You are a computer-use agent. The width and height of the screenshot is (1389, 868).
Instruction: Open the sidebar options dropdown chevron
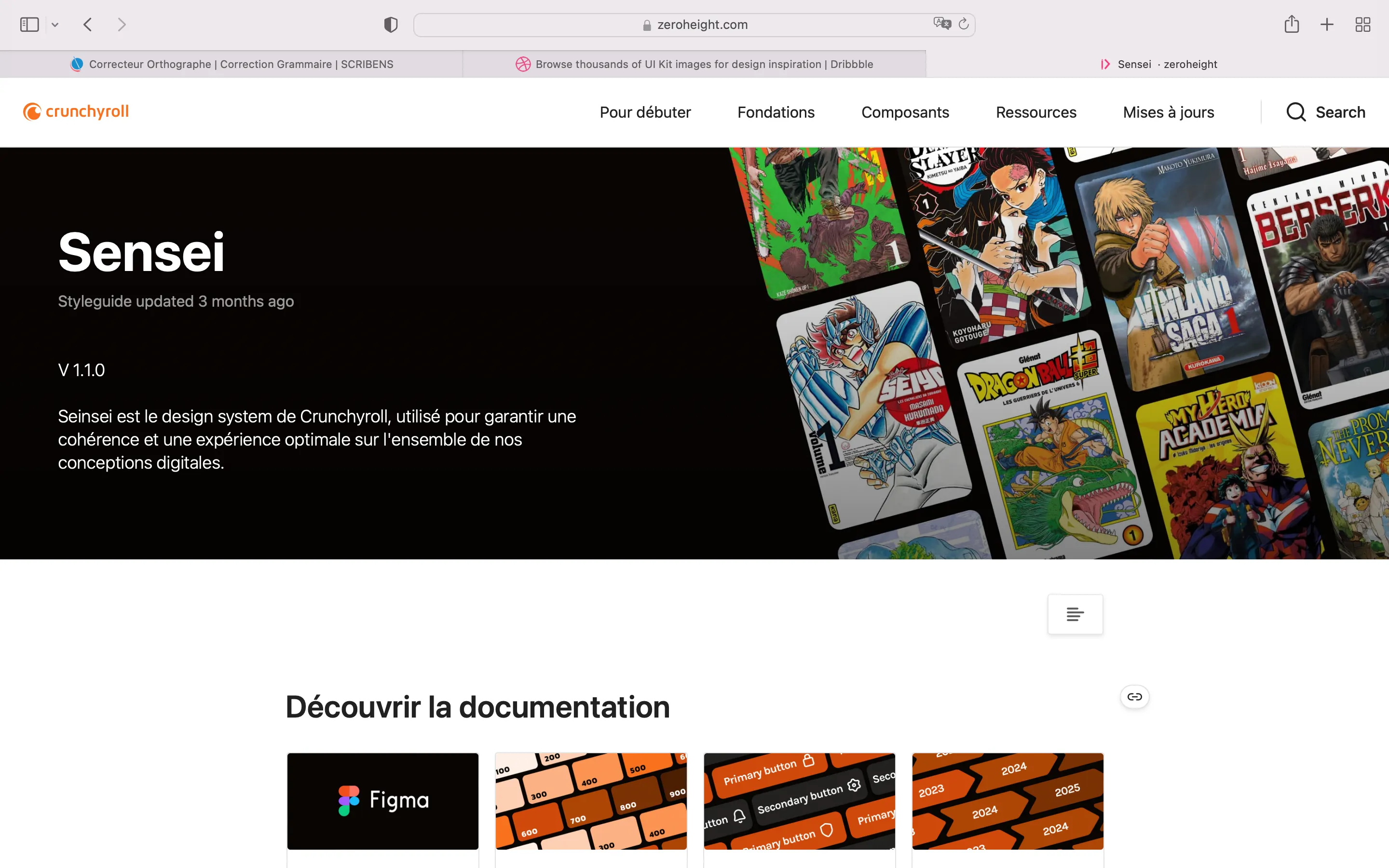click(55, 25)
